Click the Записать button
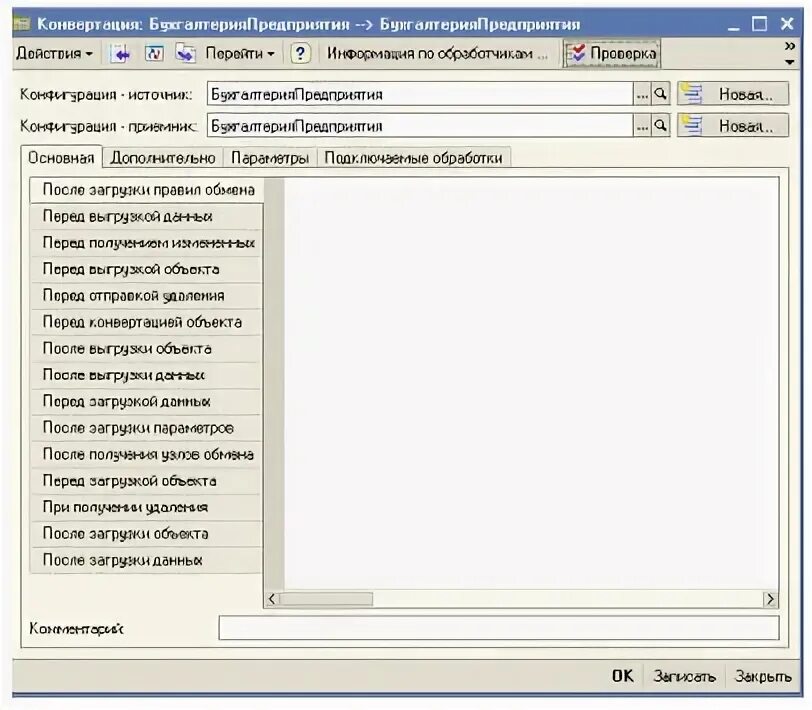Image resolution: width=812 pixels, height=710 pixels. [x=684, y=676]
